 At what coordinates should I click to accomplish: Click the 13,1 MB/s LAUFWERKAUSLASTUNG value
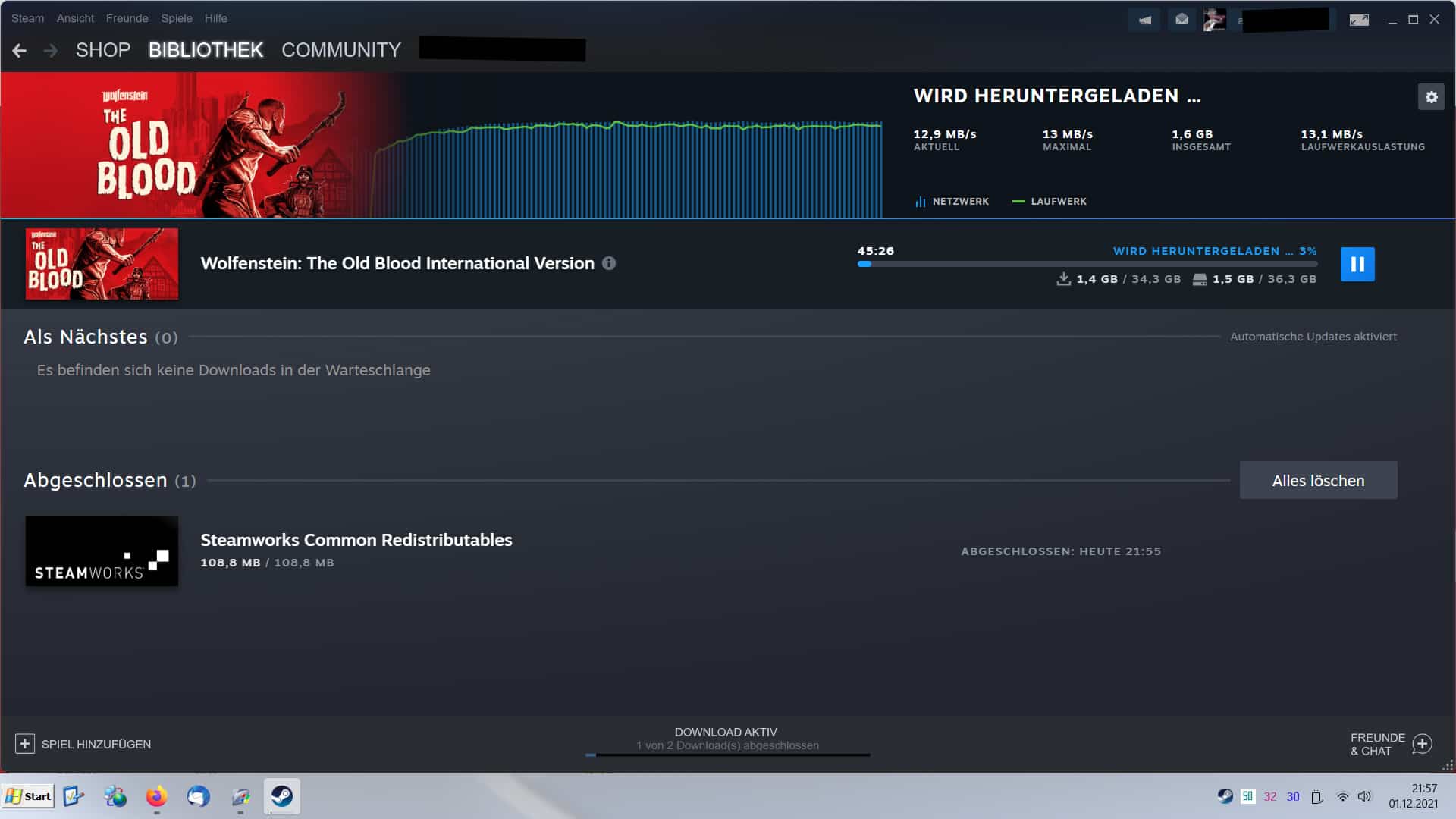click(1332, 134)
